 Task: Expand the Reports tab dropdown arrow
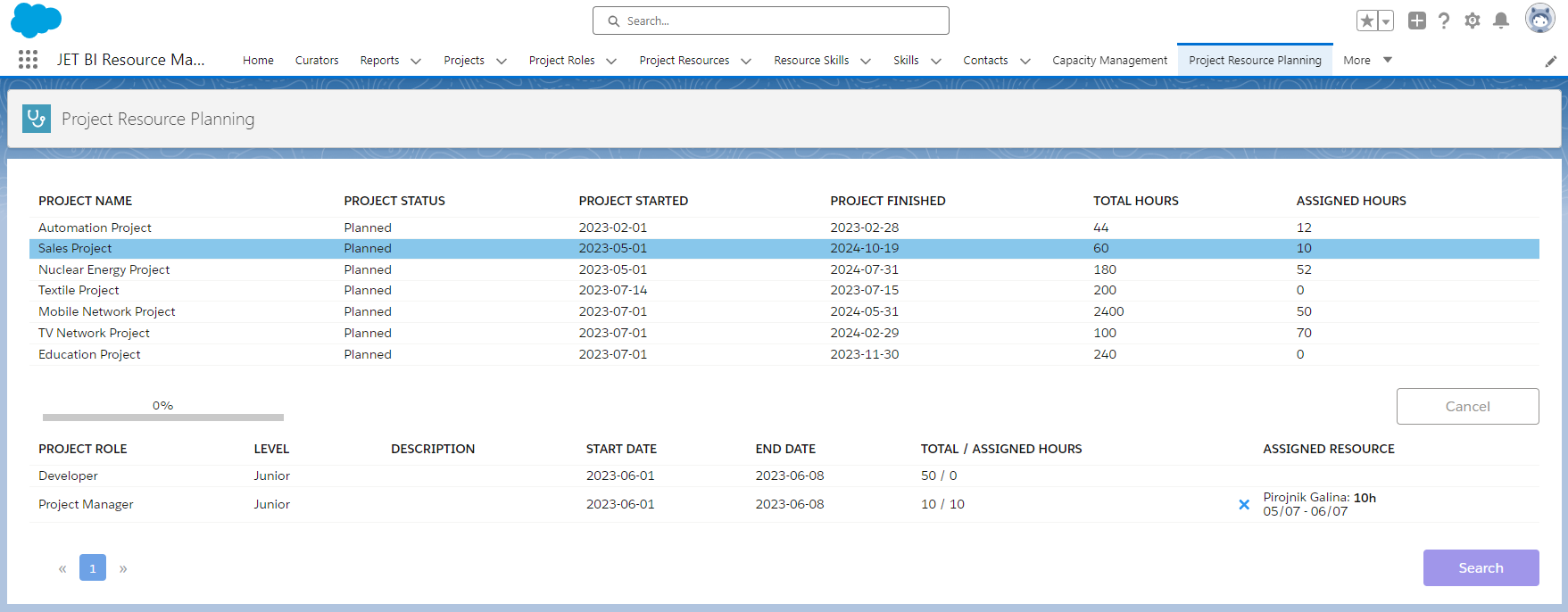tap(416, 61)
